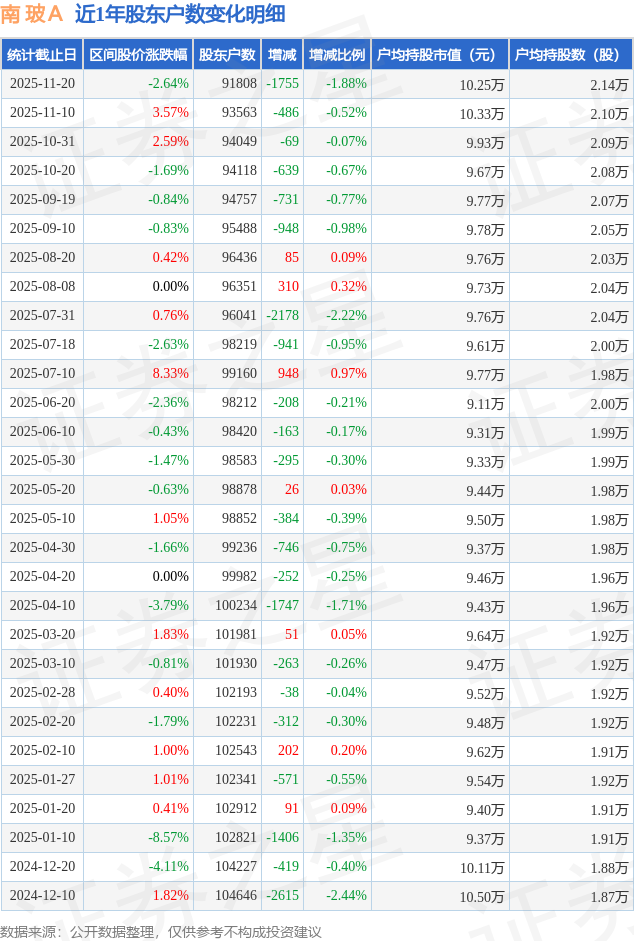
Task: Click the 2.14万 average shares cell
Action: 609,84
